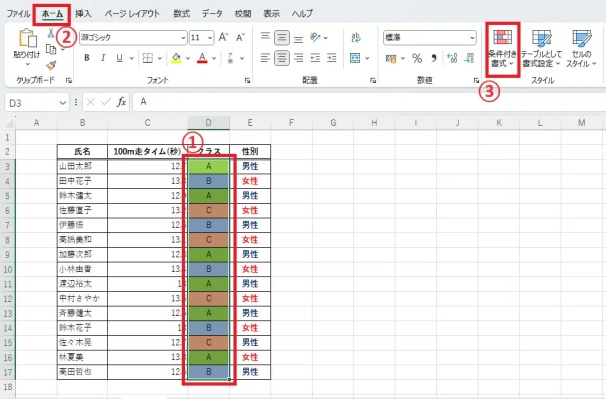Click inside the formula bar showing A
Viewport: 606px width, 399px height.
click(x=369, y=102)
